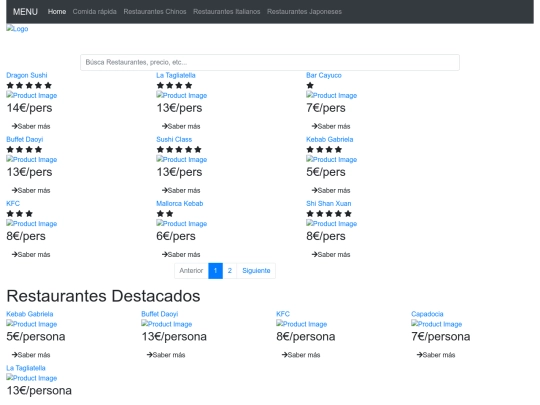Open Comida rápida category
Viewport: 540px width, 405px height.
94,12
